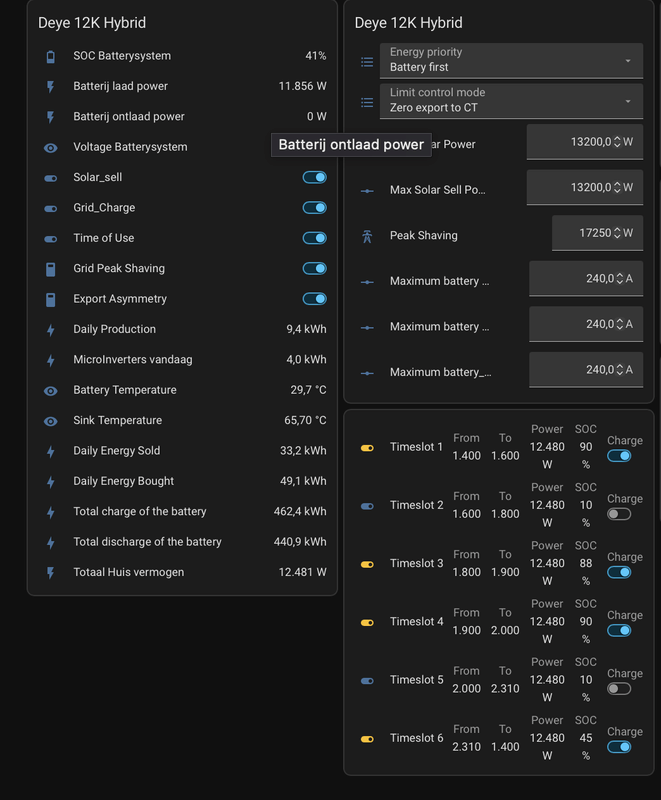The image size is (661, 800).
Task: Disable Export Asymmetry switch
Action: (x=315, y=298)
